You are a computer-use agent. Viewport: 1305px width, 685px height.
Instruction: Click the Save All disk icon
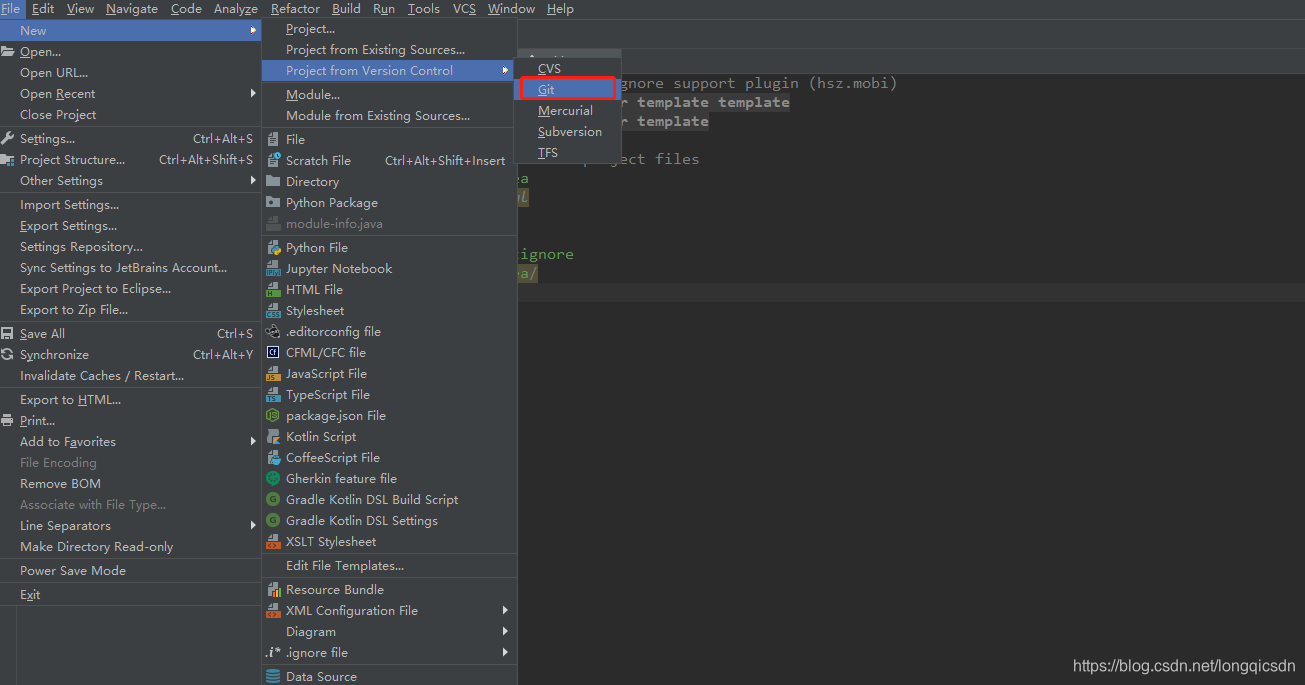click(x=8, y=334)
